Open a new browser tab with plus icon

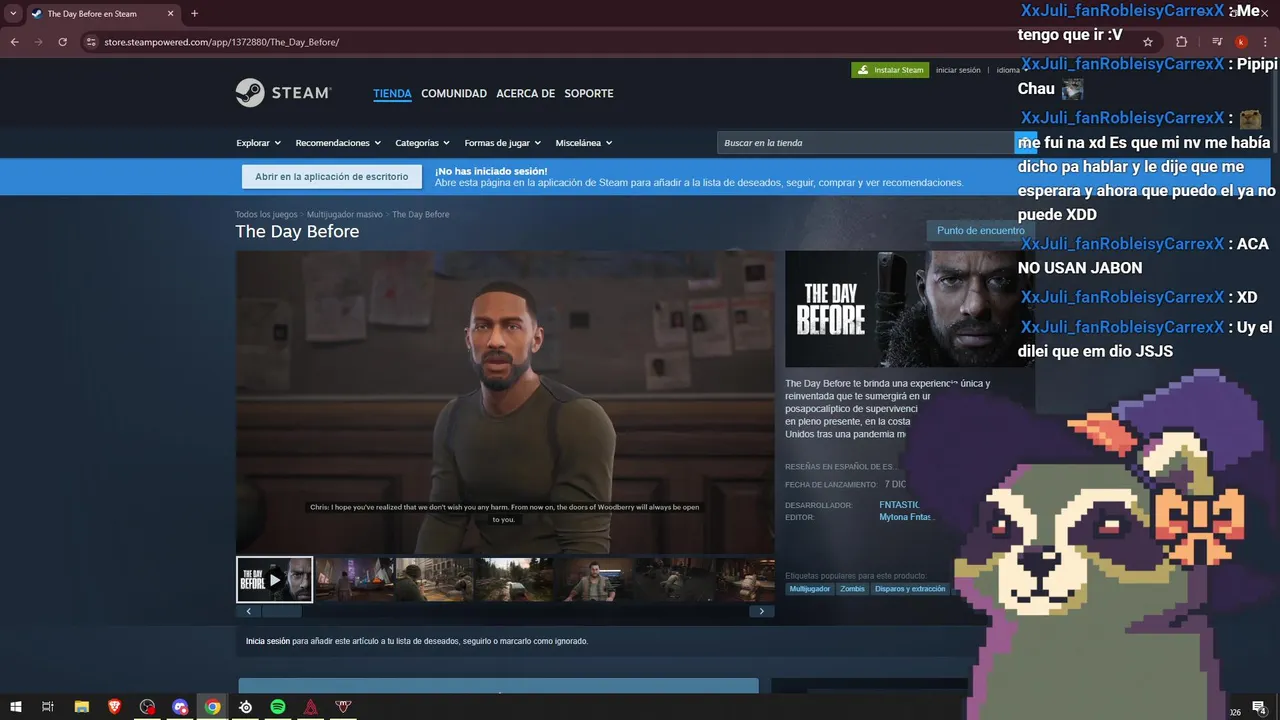[x=194, y=14]
